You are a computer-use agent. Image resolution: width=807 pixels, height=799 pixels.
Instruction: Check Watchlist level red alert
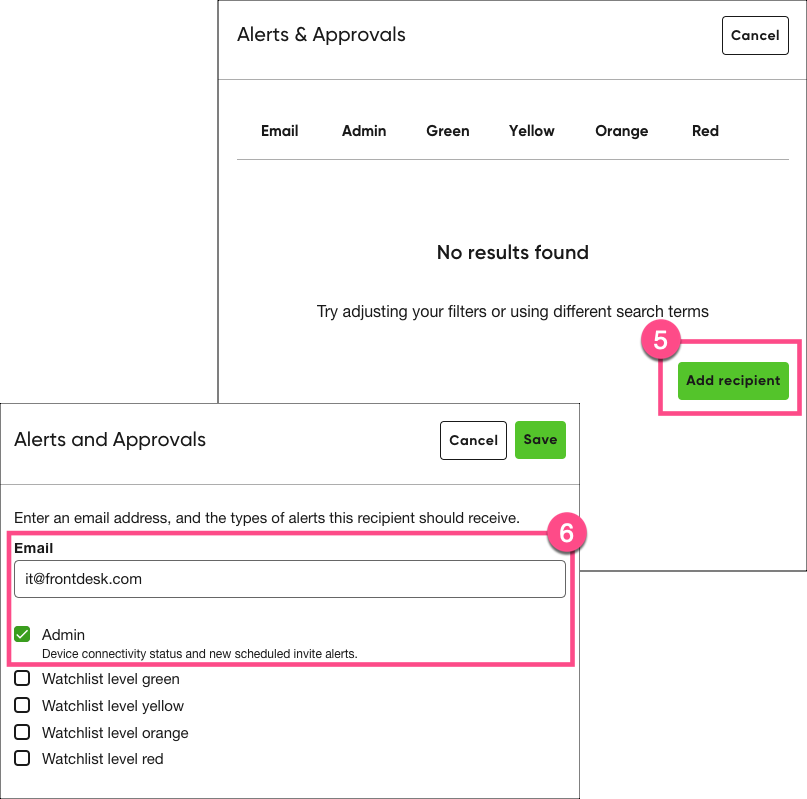23,759
